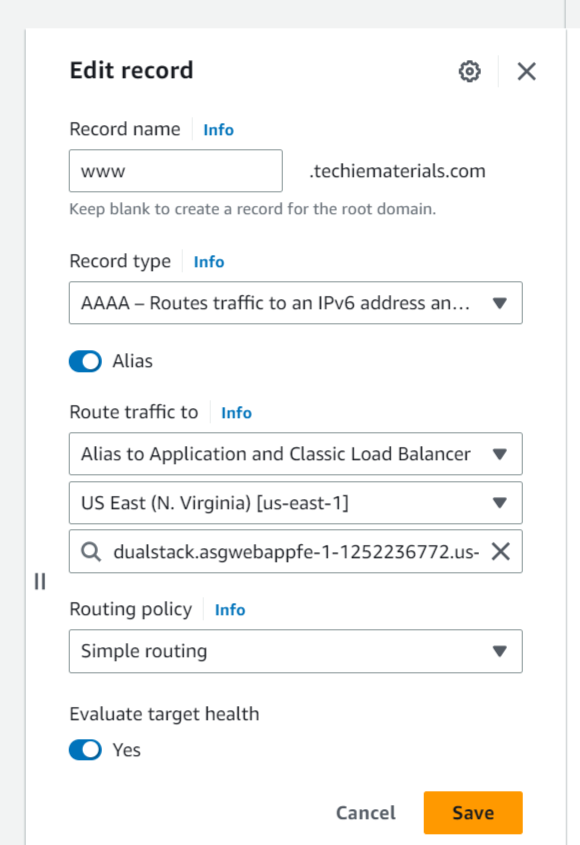Image resolution: width=580 pixels, height=845 pixels.
Task: Turn off Evaluate target health
Action: click(x=85, y=749)
